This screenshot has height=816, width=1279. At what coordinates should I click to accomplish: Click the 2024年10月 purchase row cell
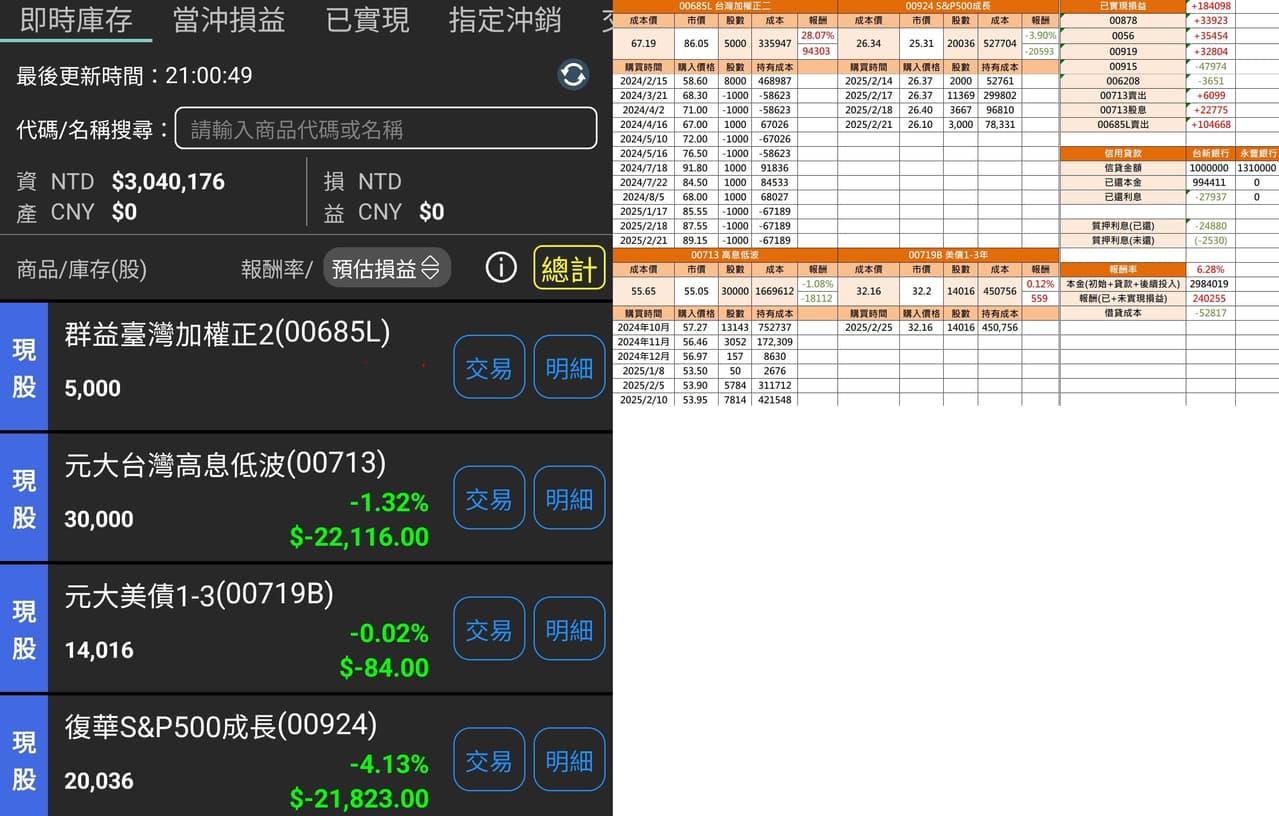[644, 327]
